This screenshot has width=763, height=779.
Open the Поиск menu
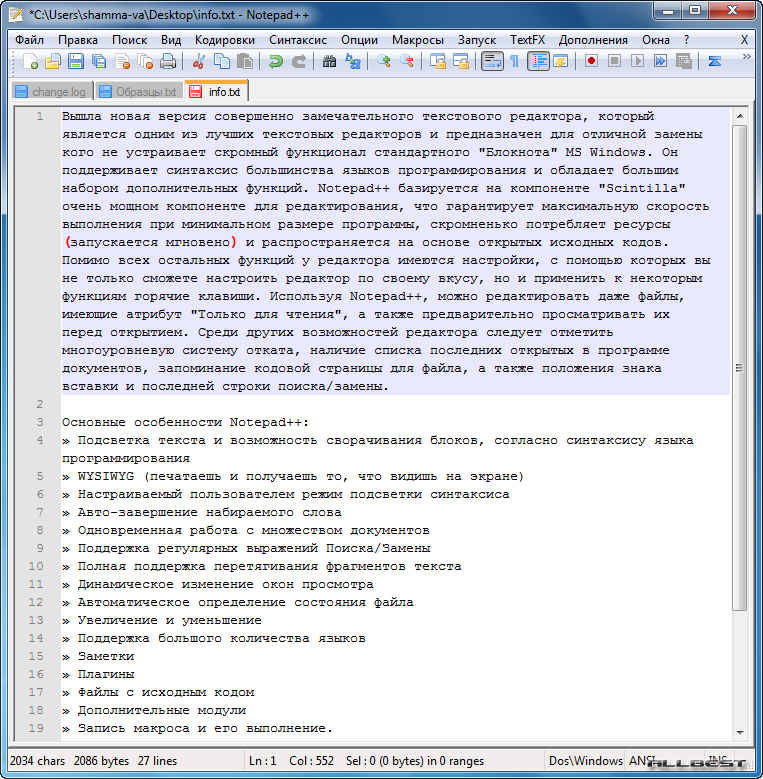[x=129, y=40]
